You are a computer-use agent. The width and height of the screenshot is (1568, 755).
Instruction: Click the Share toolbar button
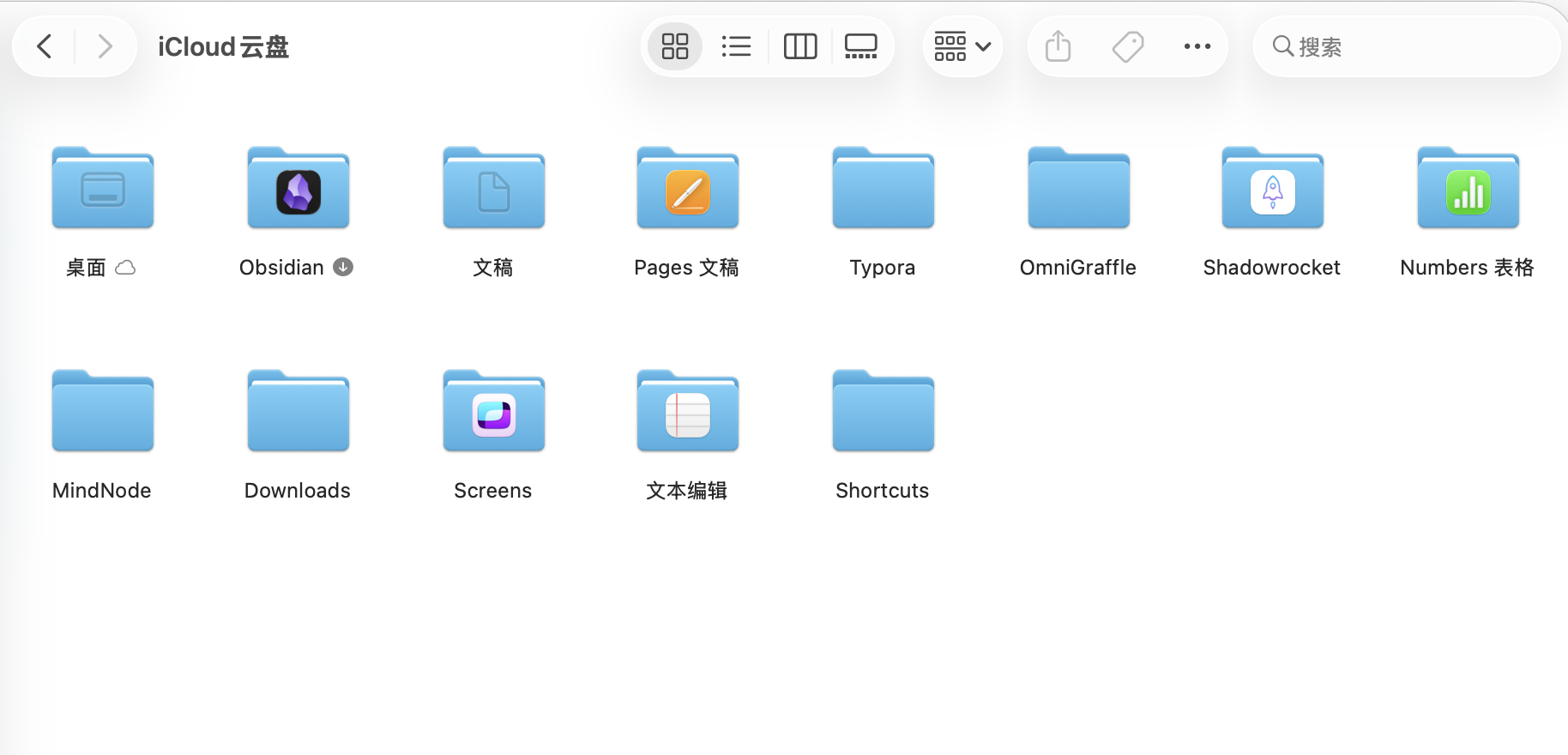coord(1058,46)
